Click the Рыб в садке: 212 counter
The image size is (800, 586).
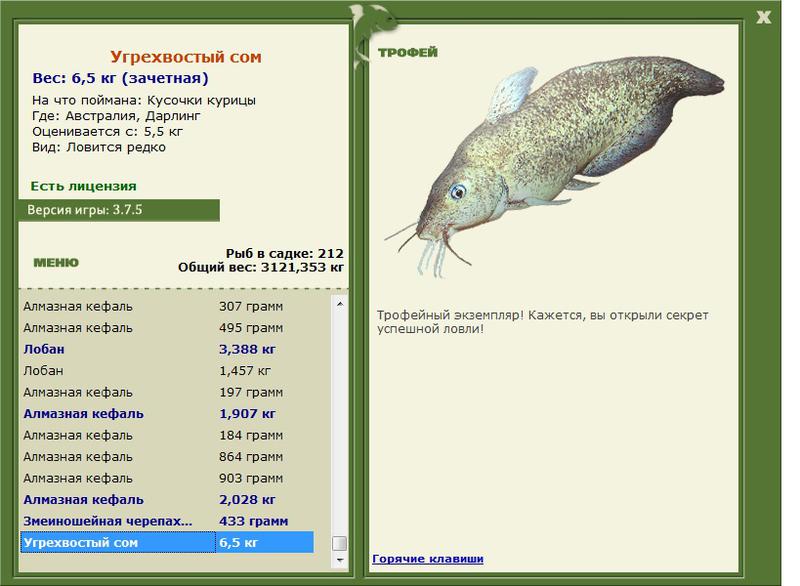[285, 253]
